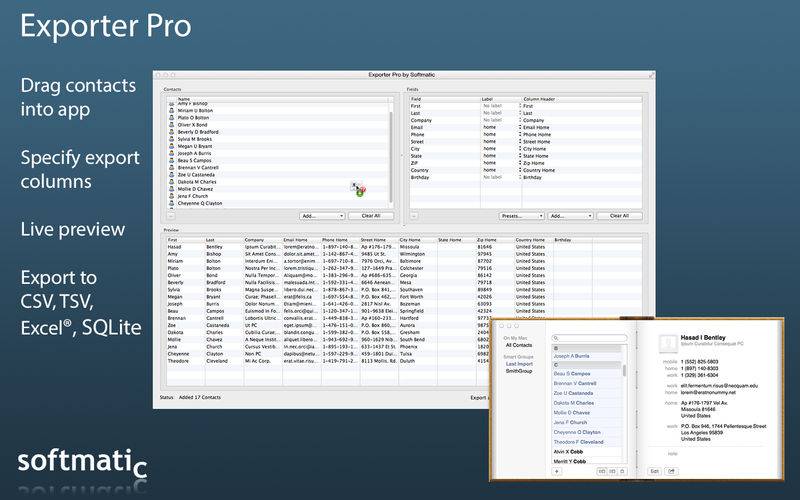Select Merritt Y Cobb in the Contacts app list
800x500 pixels.
(587, 461)
